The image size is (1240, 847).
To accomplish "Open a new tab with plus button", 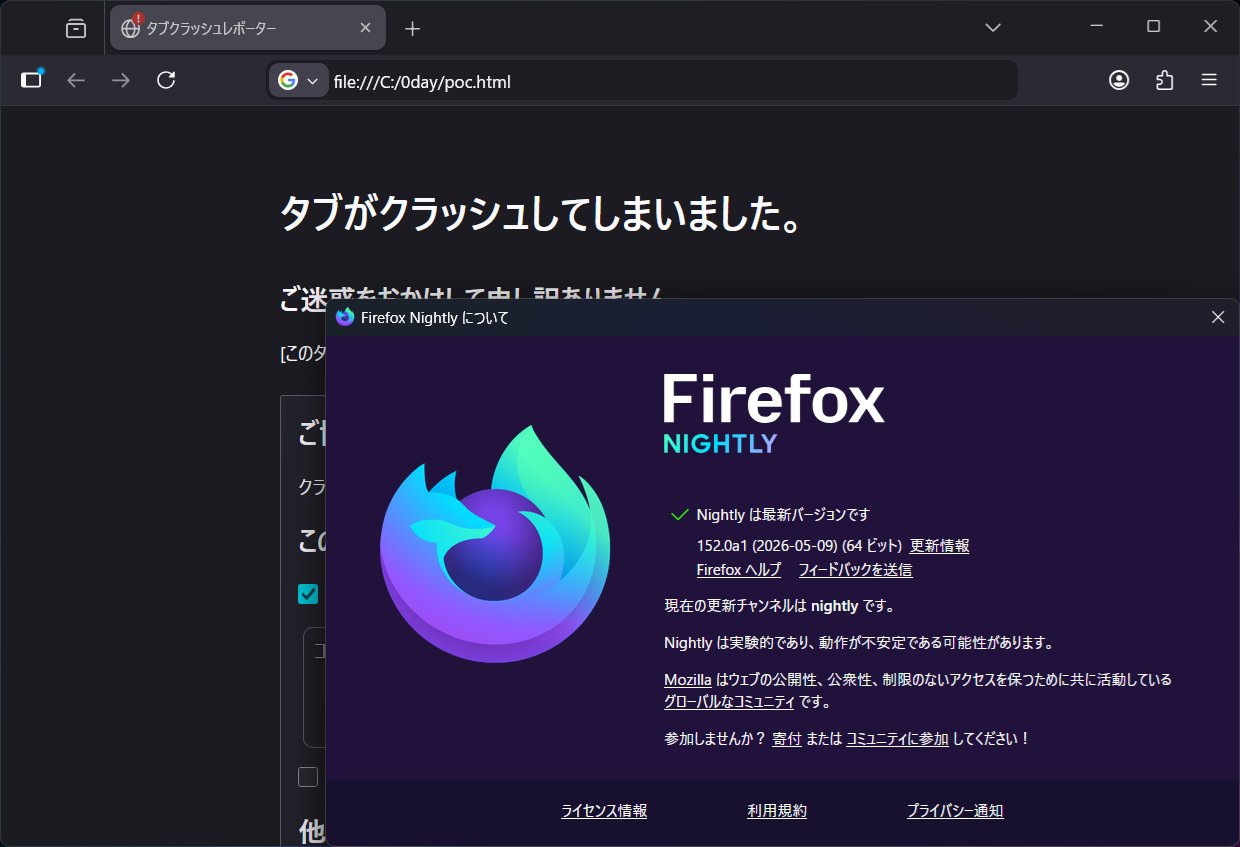I will point(412,28).
